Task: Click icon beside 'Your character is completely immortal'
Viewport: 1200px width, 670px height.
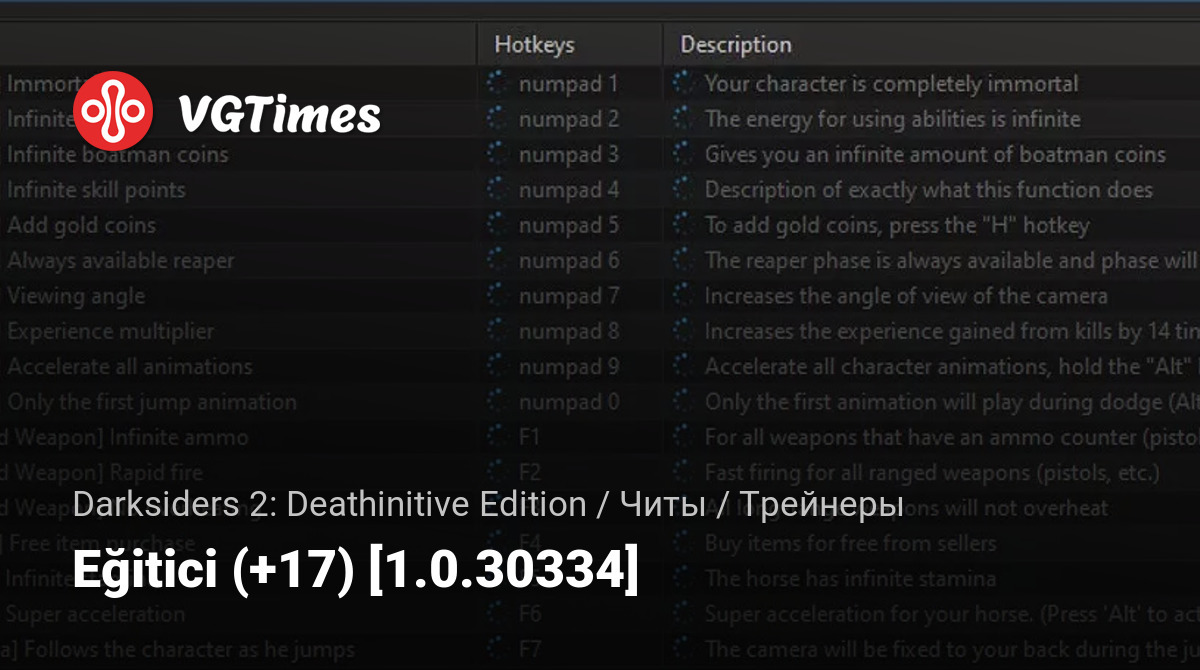Action: 683,84
